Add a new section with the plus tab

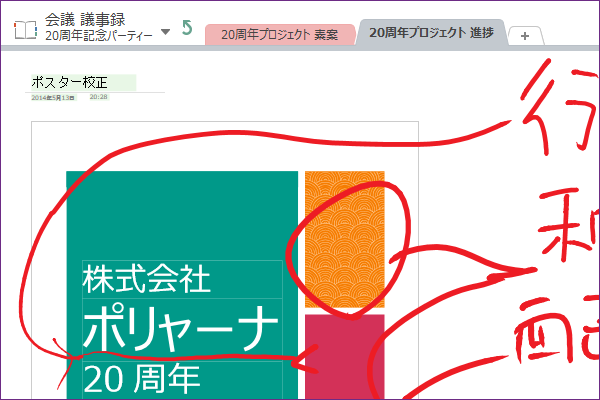pos(525,36)
